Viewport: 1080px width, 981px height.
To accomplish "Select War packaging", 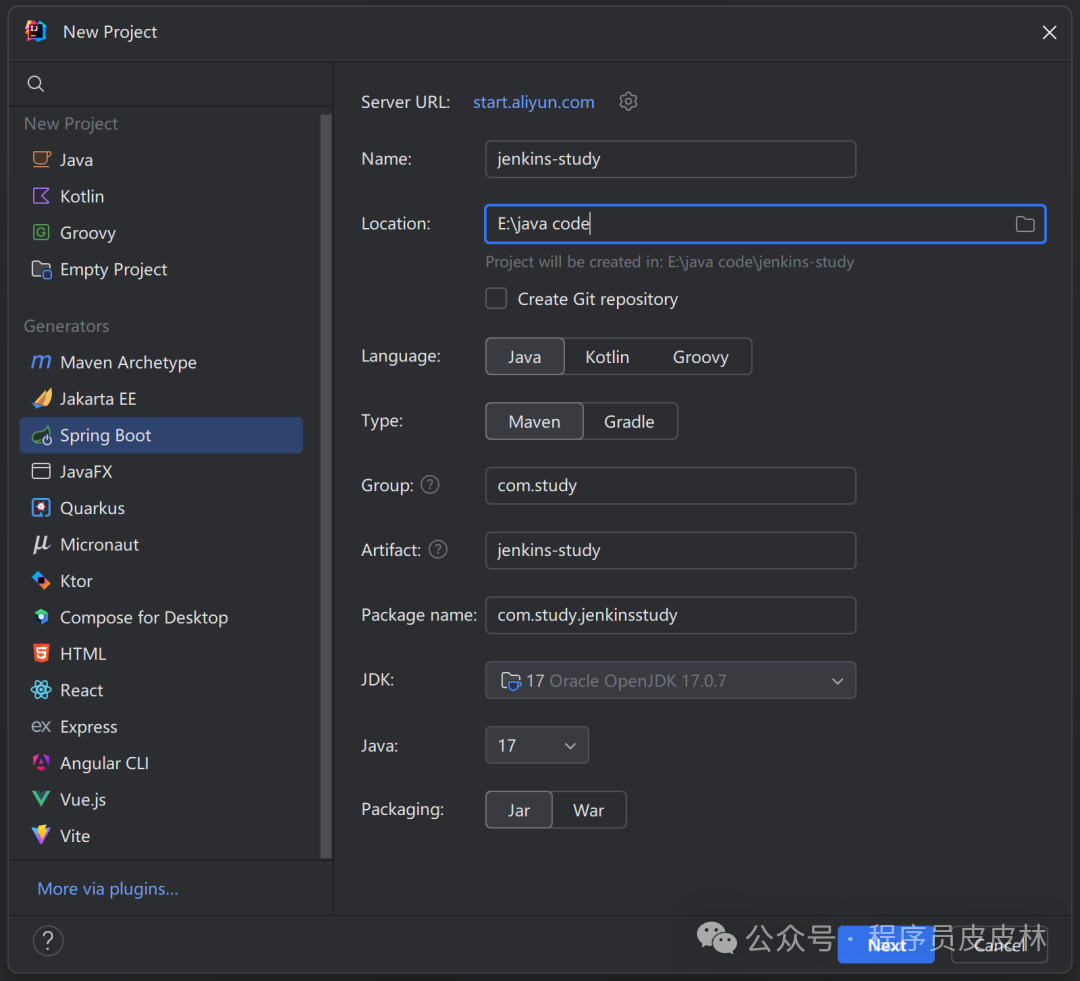I will coord(589,810).
